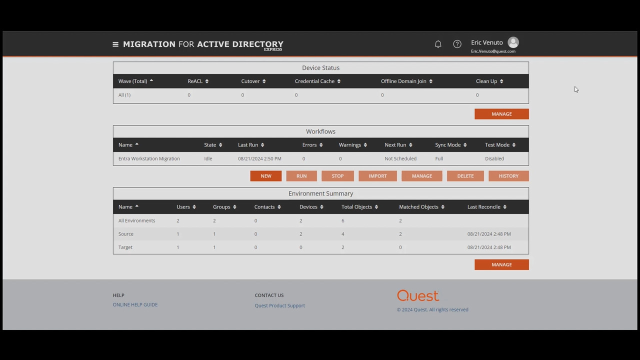Sort Workflows by Last Run

pos(251,145)
